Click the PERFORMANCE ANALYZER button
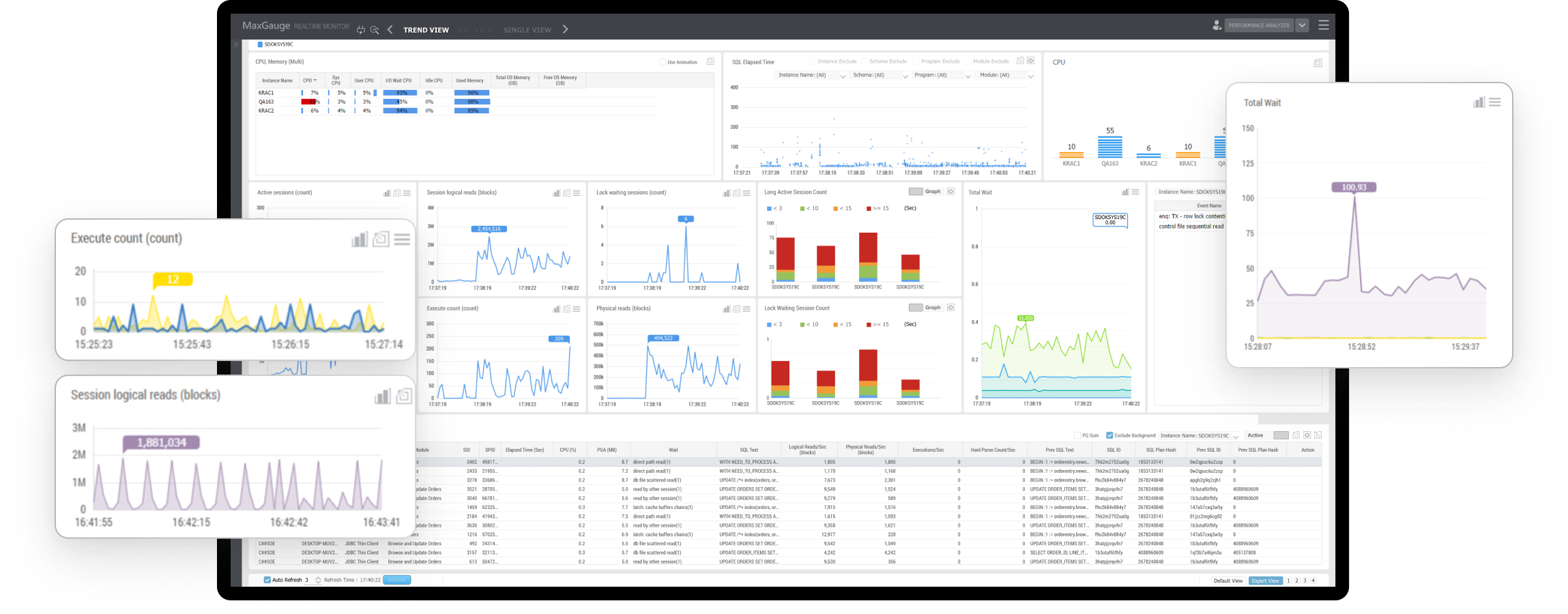Image resolution: width=1568 pixels, height=614 pixels. coord(1259,25)
